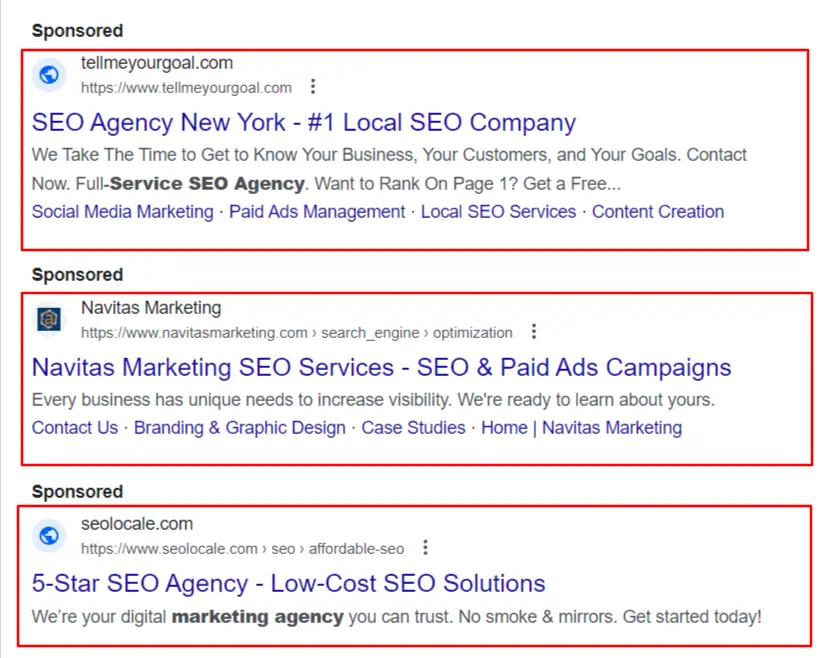The height and width of the screenshot is (658, 831).
Task: Open the 5-Star SEO Agency headline
Action: [288, 583]
